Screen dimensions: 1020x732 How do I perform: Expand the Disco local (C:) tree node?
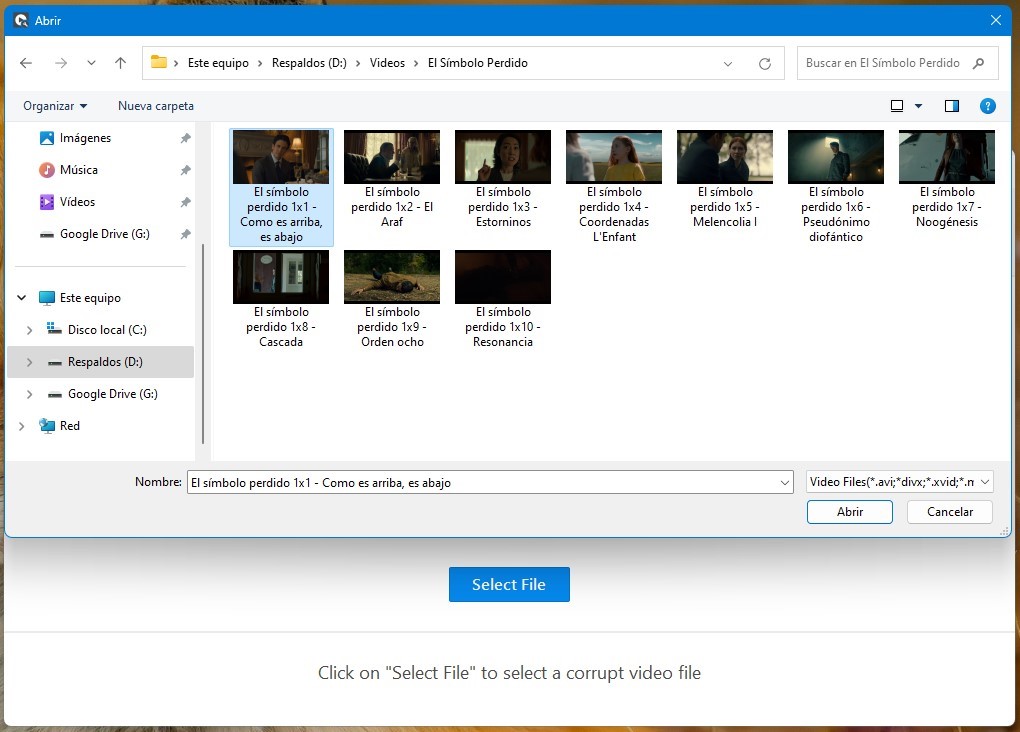(x=29, y=330)
